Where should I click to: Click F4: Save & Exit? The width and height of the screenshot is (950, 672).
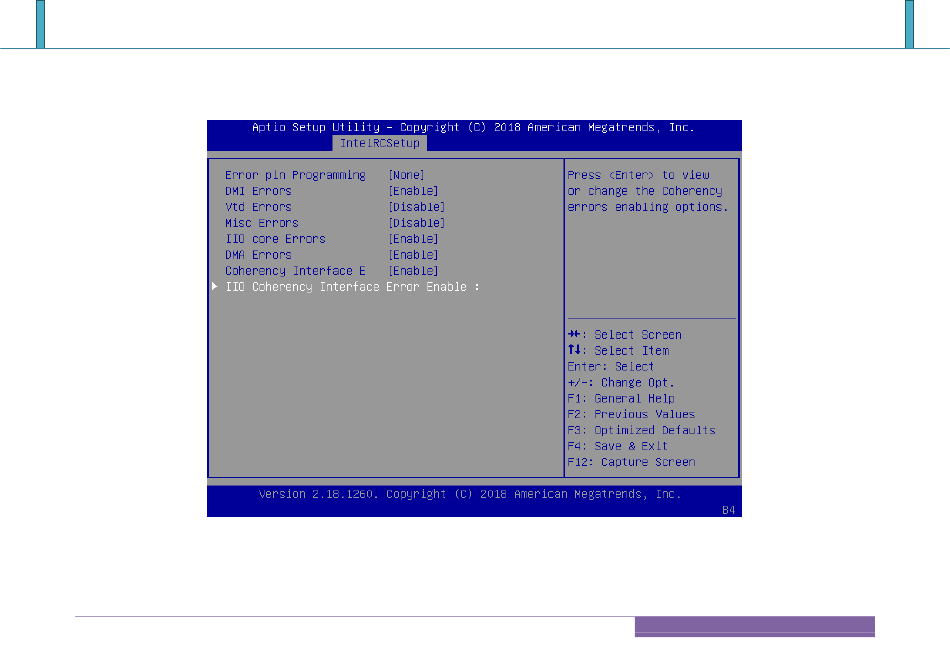[x=617, y=446]
